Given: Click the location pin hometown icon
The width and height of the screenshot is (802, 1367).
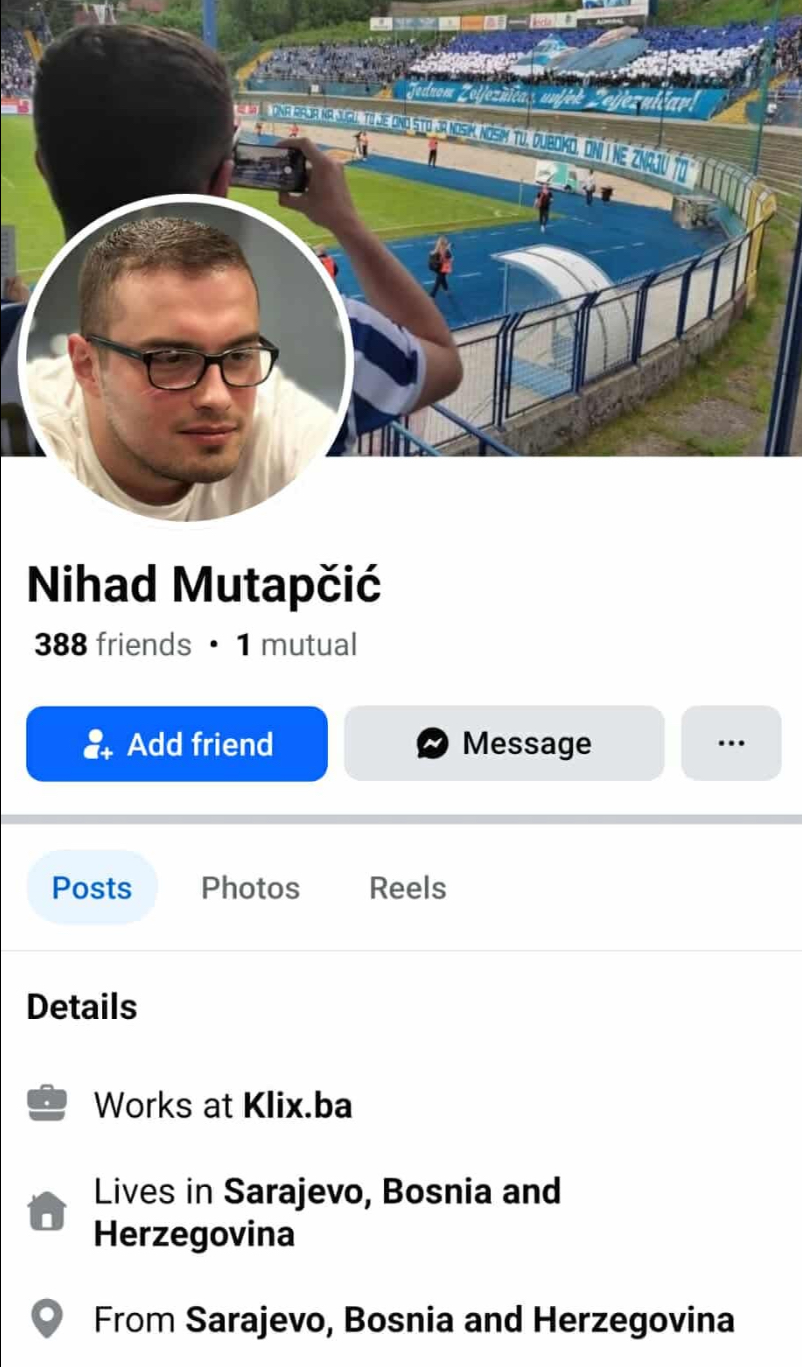Looking at the screenshot, I should [47, 1320].
